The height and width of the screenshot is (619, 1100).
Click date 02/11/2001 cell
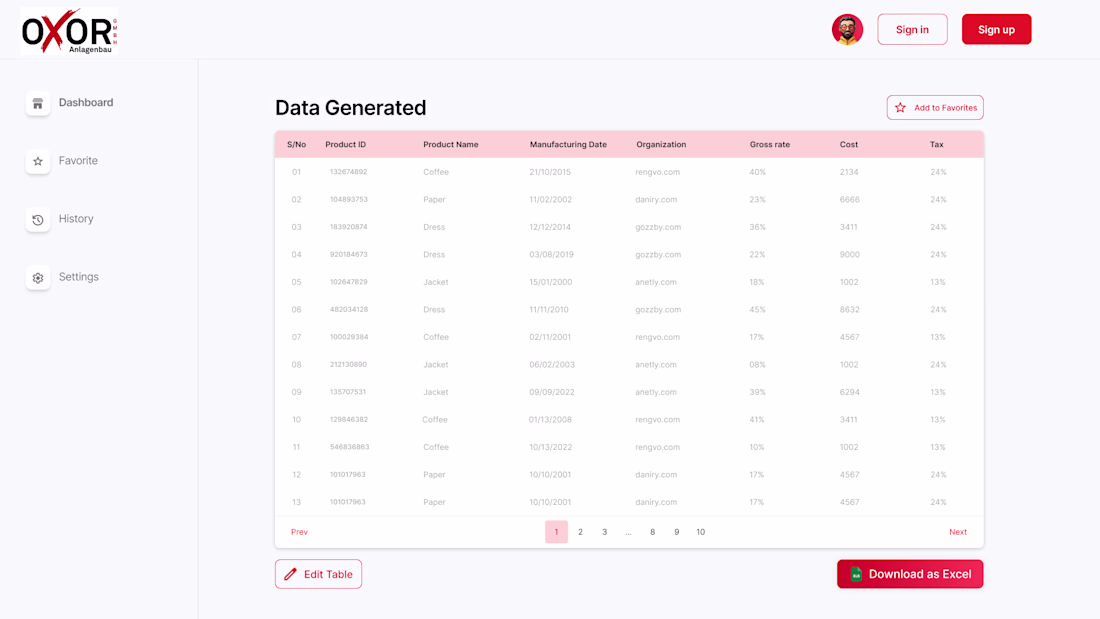pos(550,337)
